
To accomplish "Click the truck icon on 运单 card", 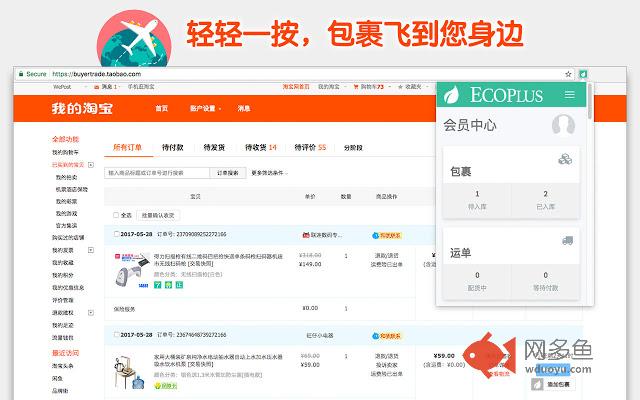I will coord(567,241).
